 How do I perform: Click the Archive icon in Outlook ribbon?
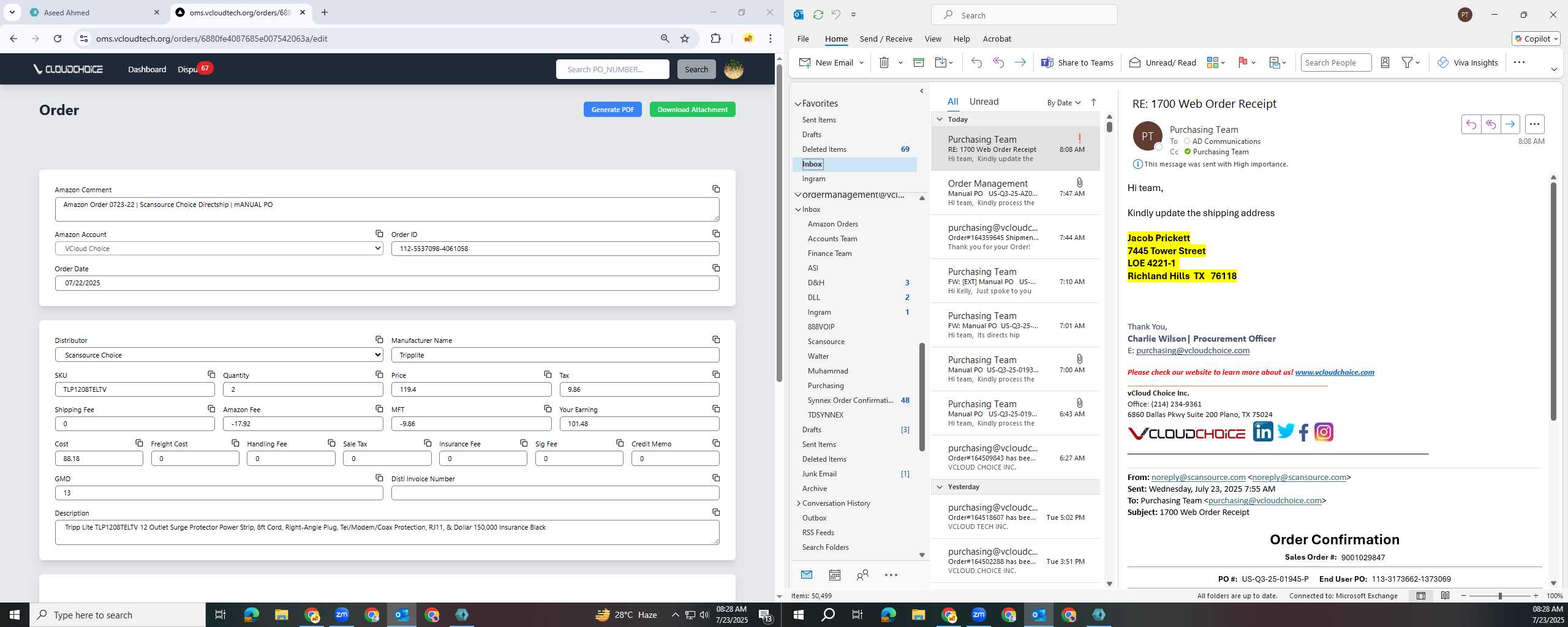pyautogui.click(x=918, y=62)
